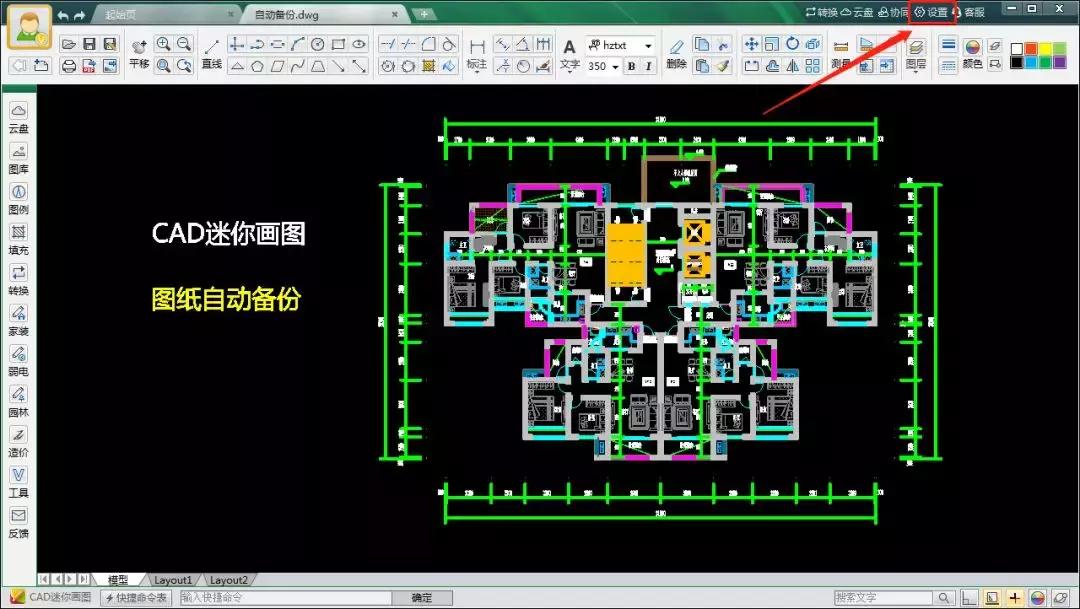Pick the yellow color swatch
The height and width of the screenshot is (609, 1080).
[x=1046, y=48]
